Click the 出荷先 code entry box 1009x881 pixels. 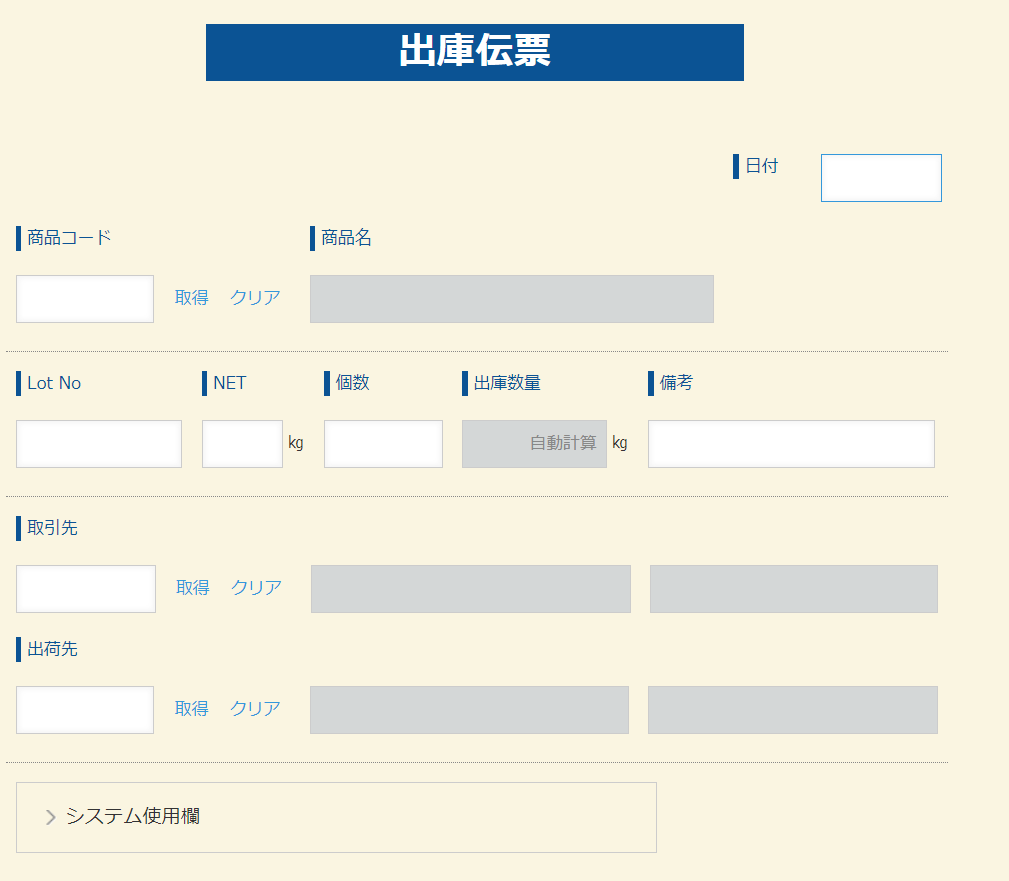(x=84, y=708)
